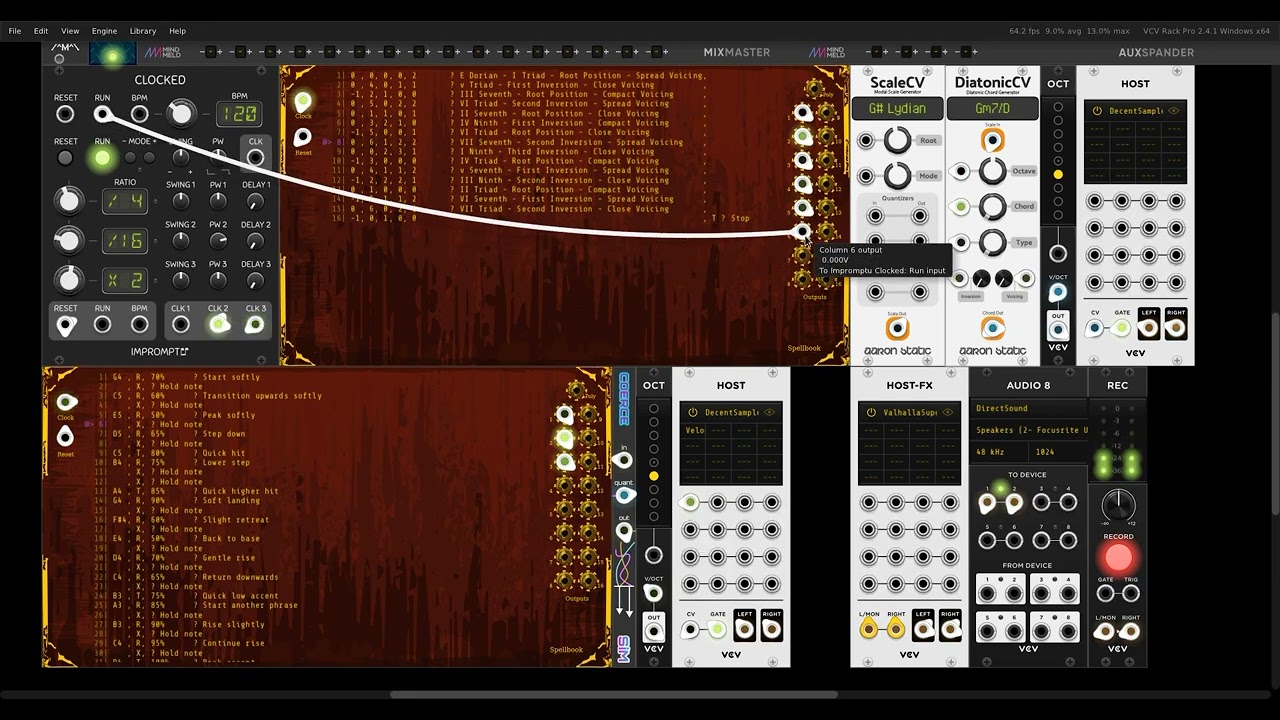The image size is (1280, 720).
Task: Click the CV jack on the lower HOST module
Action: coord(691,630)
